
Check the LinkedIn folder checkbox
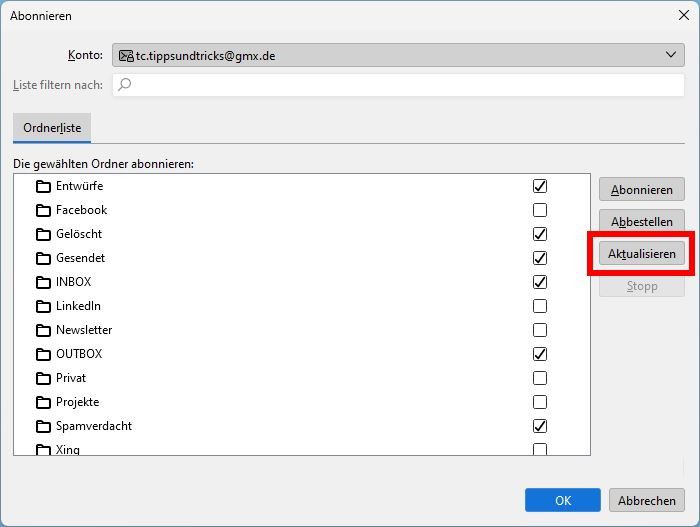(x=540, y=306)
